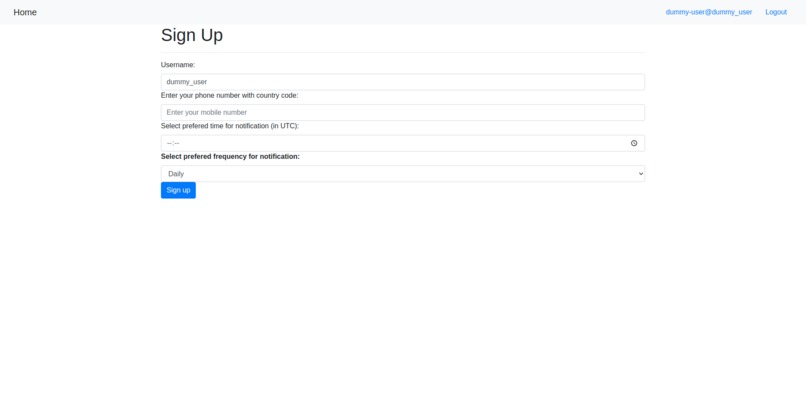Focus the Username input field

tap(402, 82)
